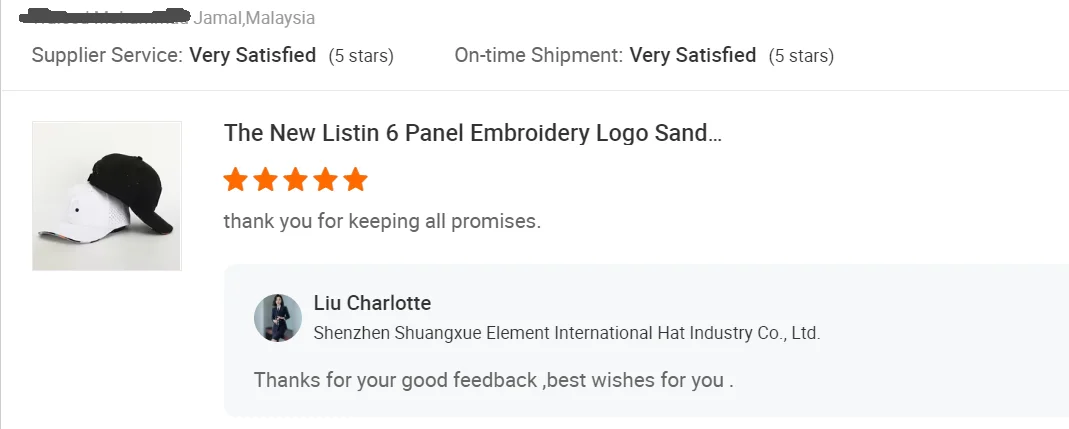Click the fourth orange rating star
The height and width of the screenshot is (429, 1069).
point(326,180)
